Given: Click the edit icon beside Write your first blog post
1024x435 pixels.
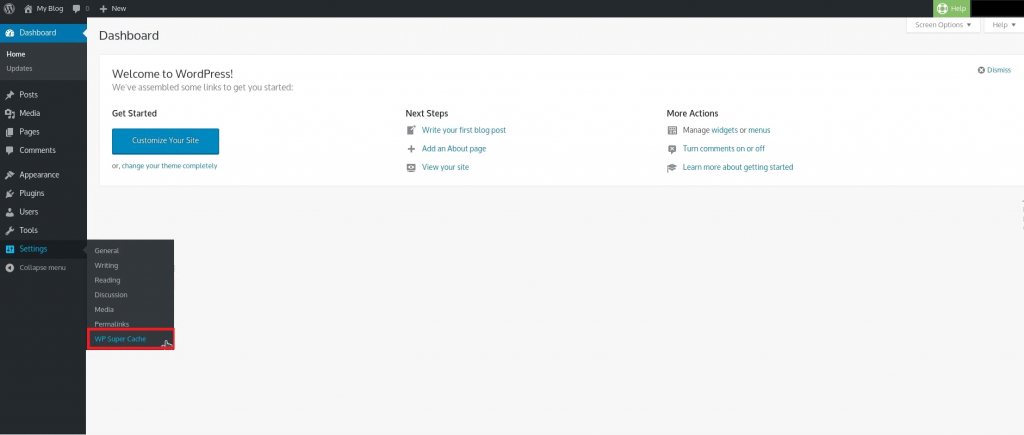Looking at the screenshot, I should (x=411, y=130).
